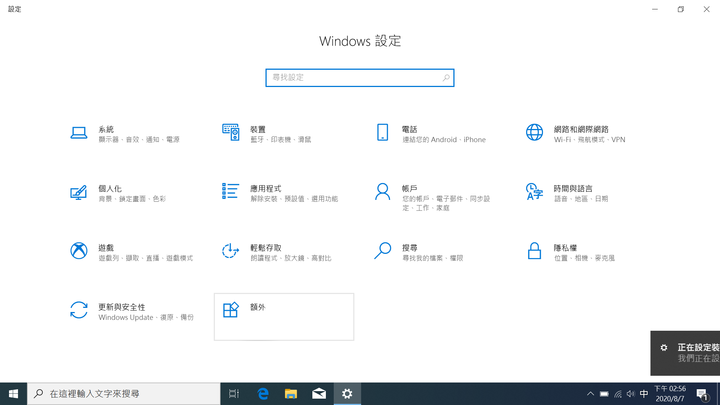Open the 遊戲 Xbox icon
The width and height of the screenshot is (720, 405).
79,251
